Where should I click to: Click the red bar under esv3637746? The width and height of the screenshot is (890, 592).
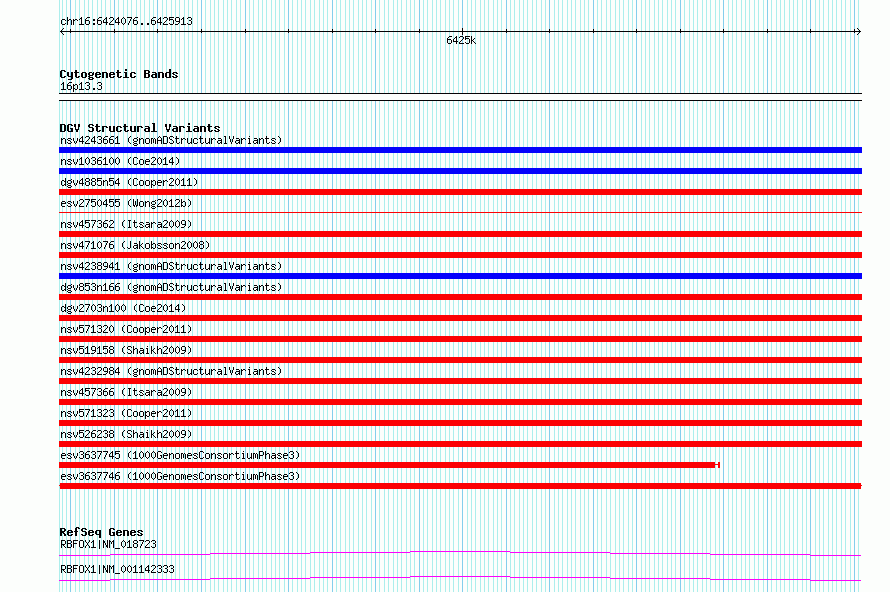(460, 486)
